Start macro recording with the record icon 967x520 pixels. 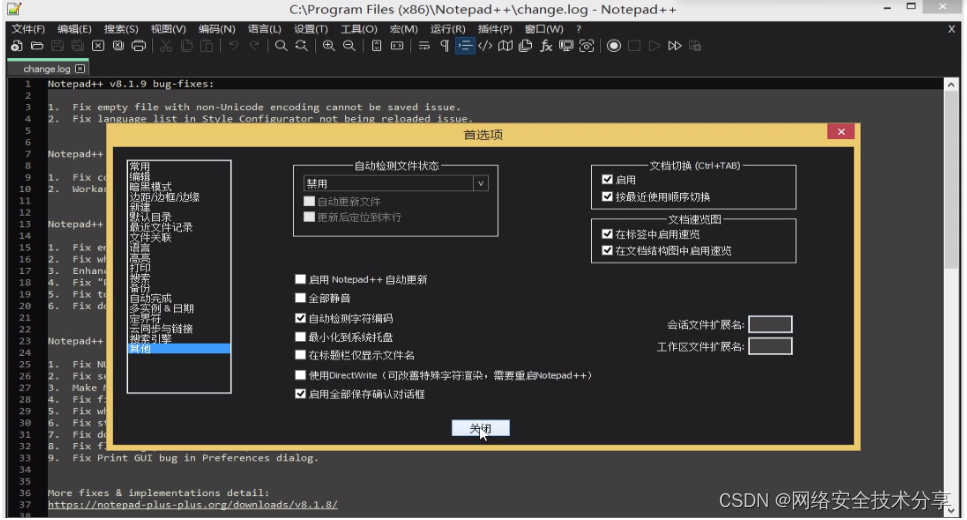pos(614,46)
